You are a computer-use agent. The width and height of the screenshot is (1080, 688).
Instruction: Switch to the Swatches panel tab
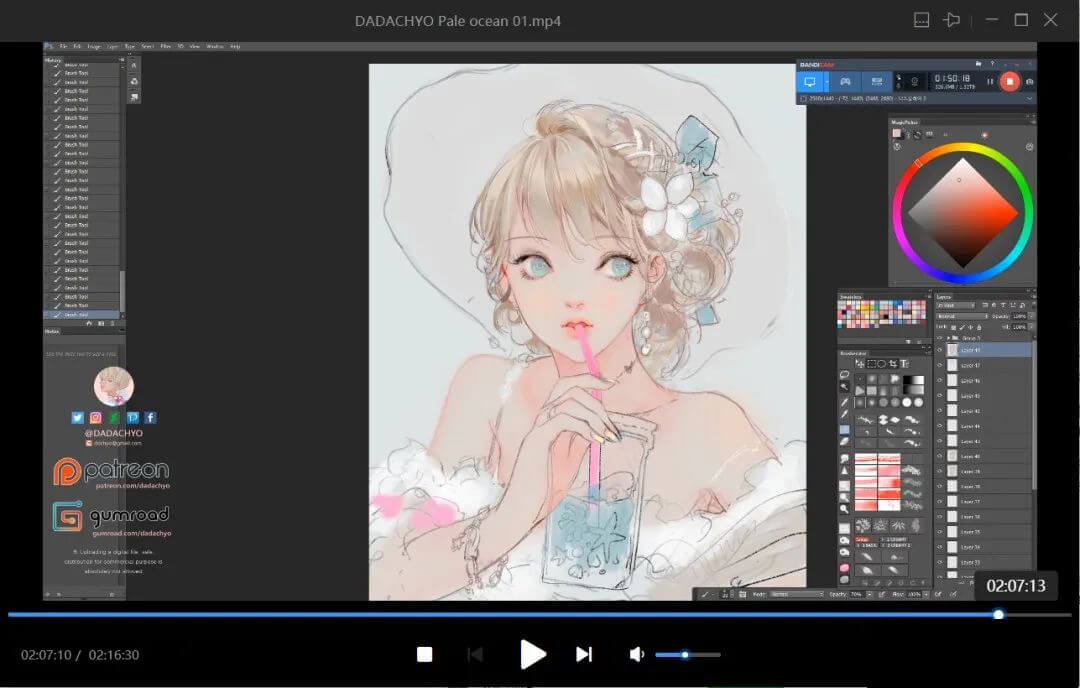[x=851, y=297]
